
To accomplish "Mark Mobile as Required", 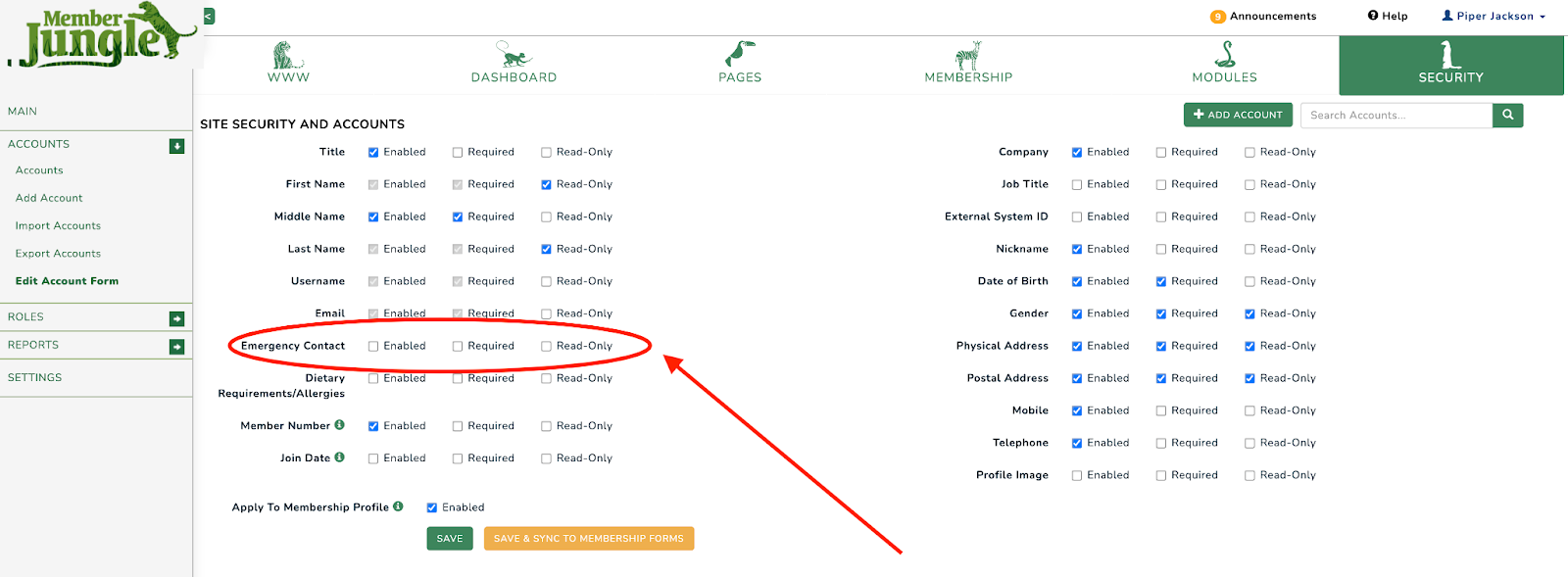I will [x=1161, y=410].
